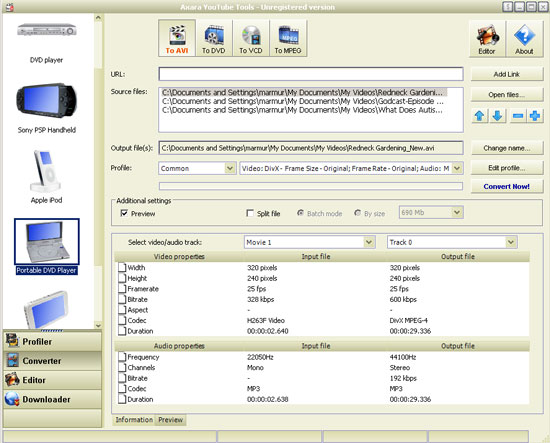550x443 pixels.
Task: Choose the Portable DVD Player profile
Action: [x=47, y=247]
